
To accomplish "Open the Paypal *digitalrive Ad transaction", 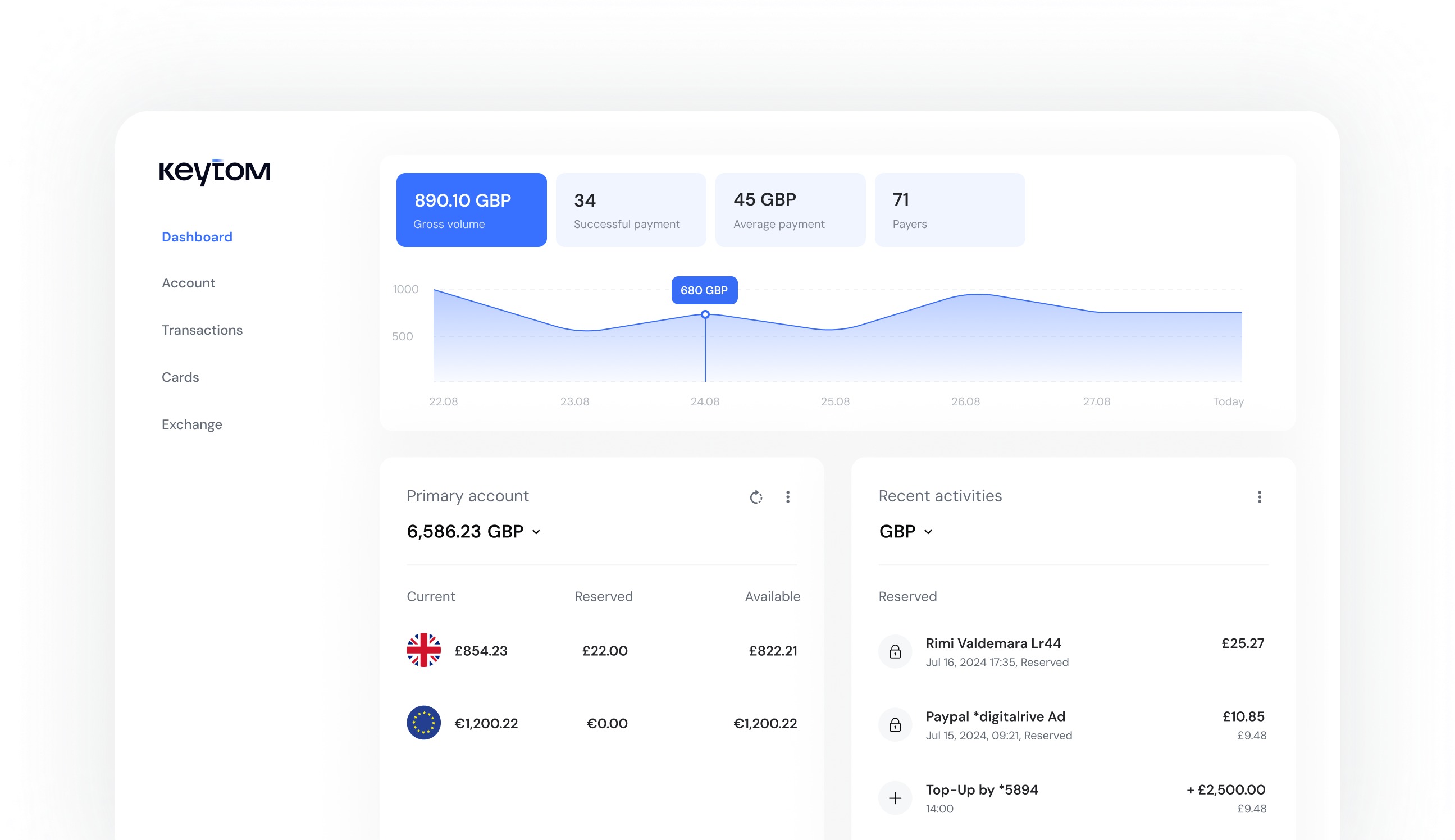I will point(1073,725).
